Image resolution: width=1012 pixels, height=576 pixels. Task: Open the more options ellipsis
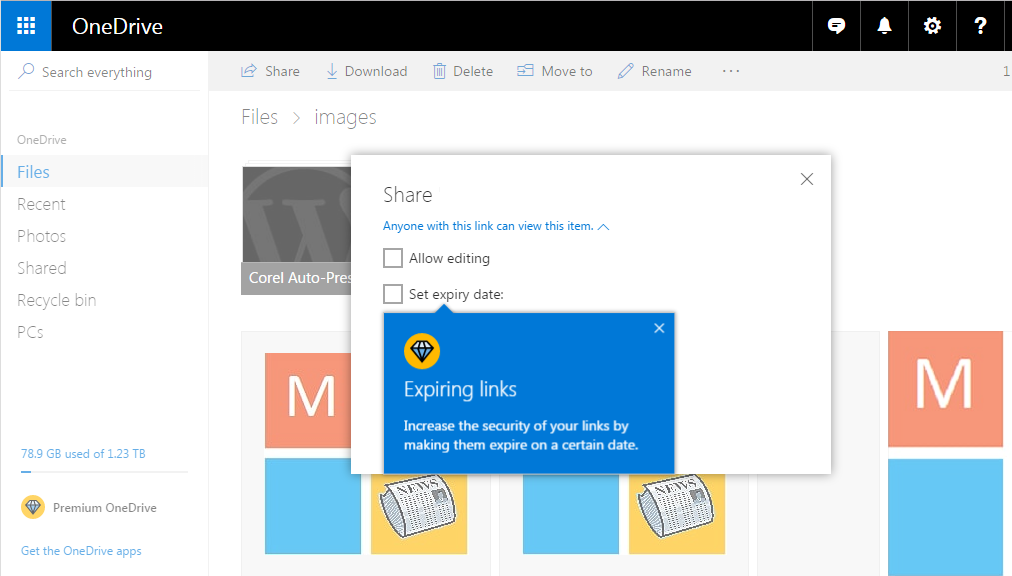point(731,71)
